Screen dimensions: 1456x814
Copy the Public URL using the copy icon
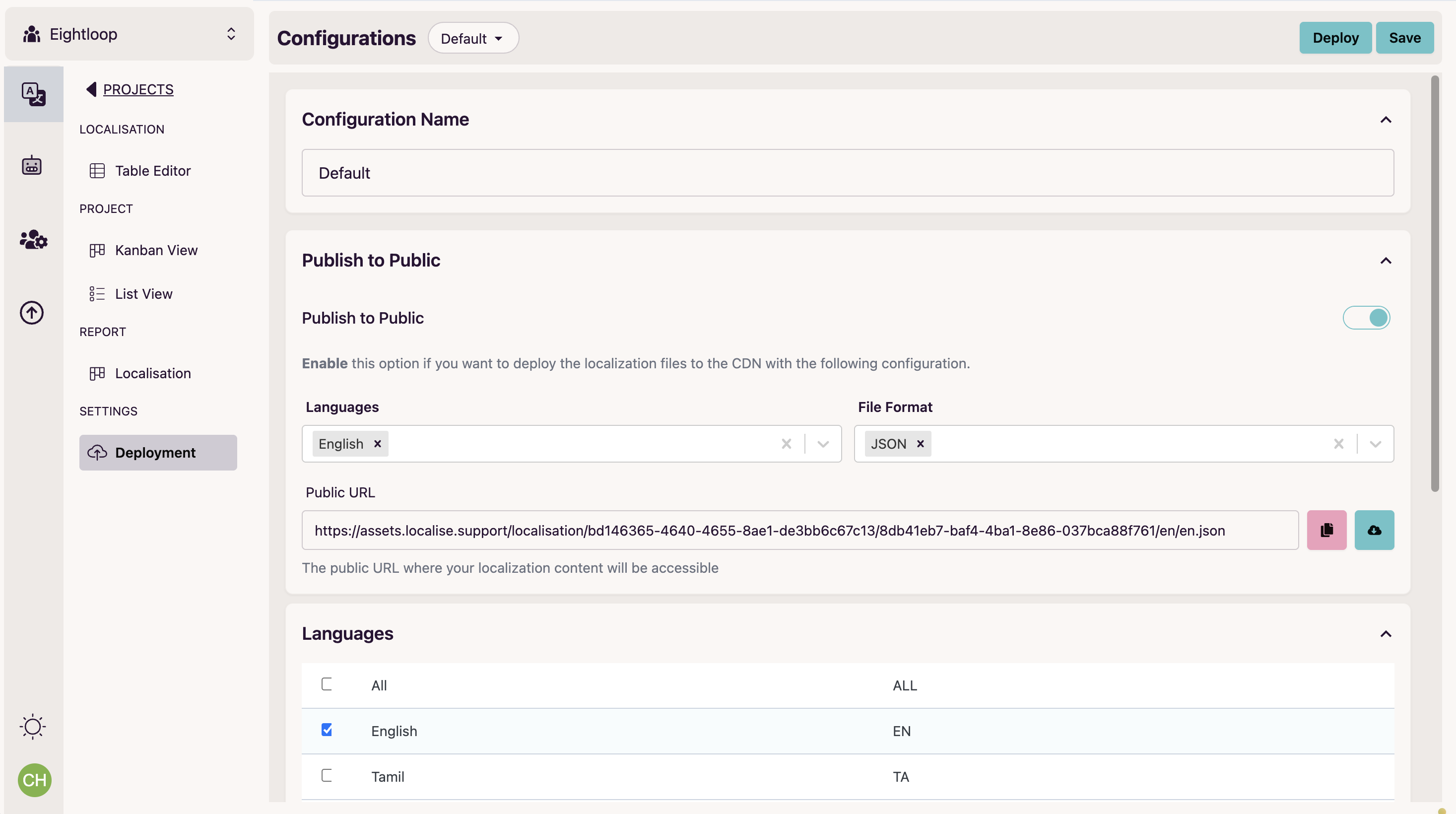tap(1326, 530)
